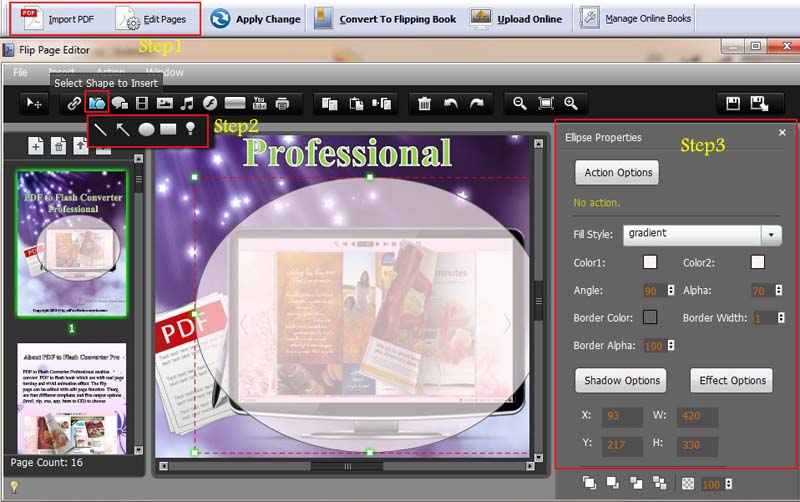Adjust the bottom opacity 100 stepper
The image size is (800, 502).
(729, 484)
